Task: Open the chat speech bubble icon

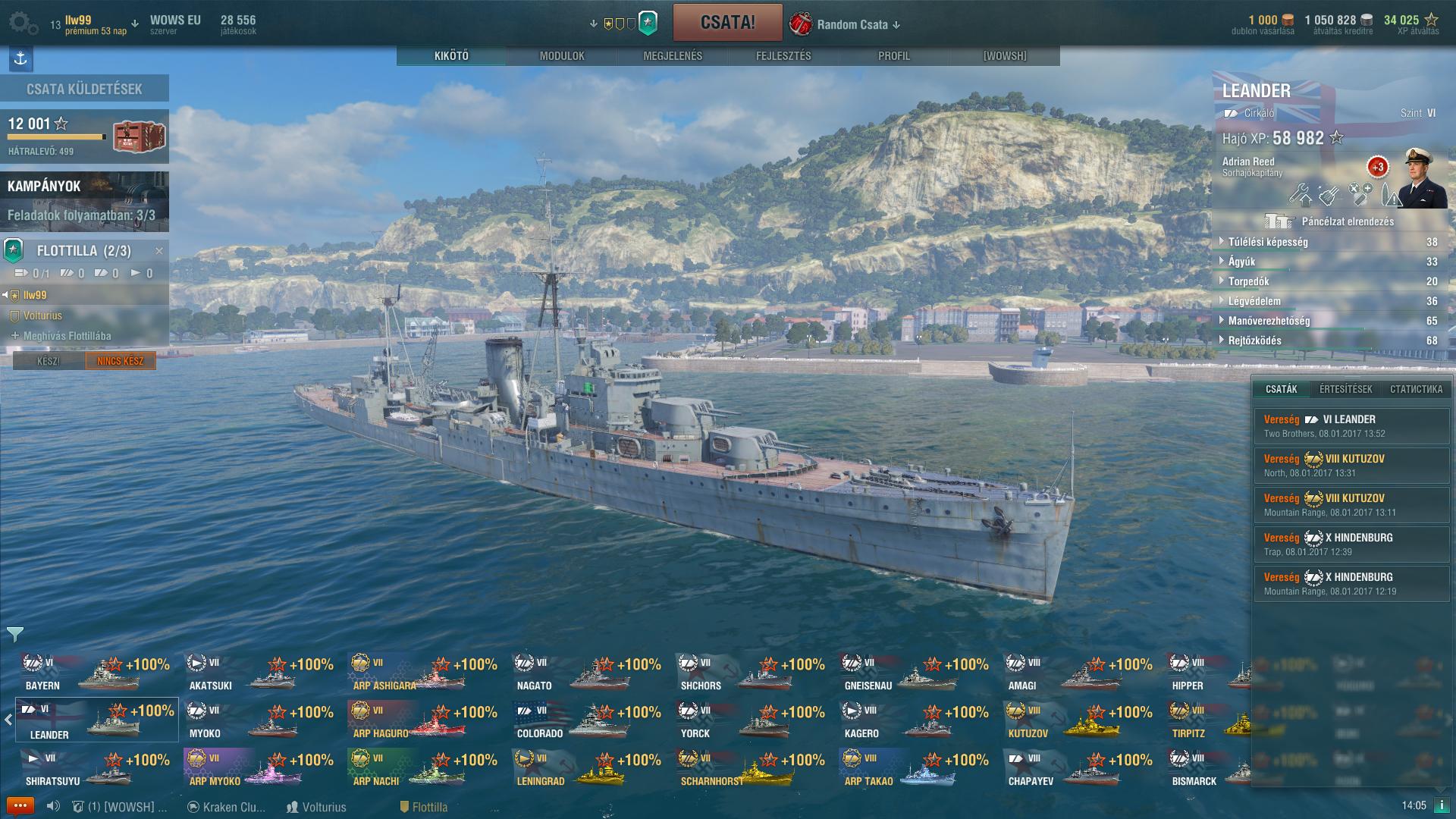Action: pyautogui.click(x=20, y=806)
